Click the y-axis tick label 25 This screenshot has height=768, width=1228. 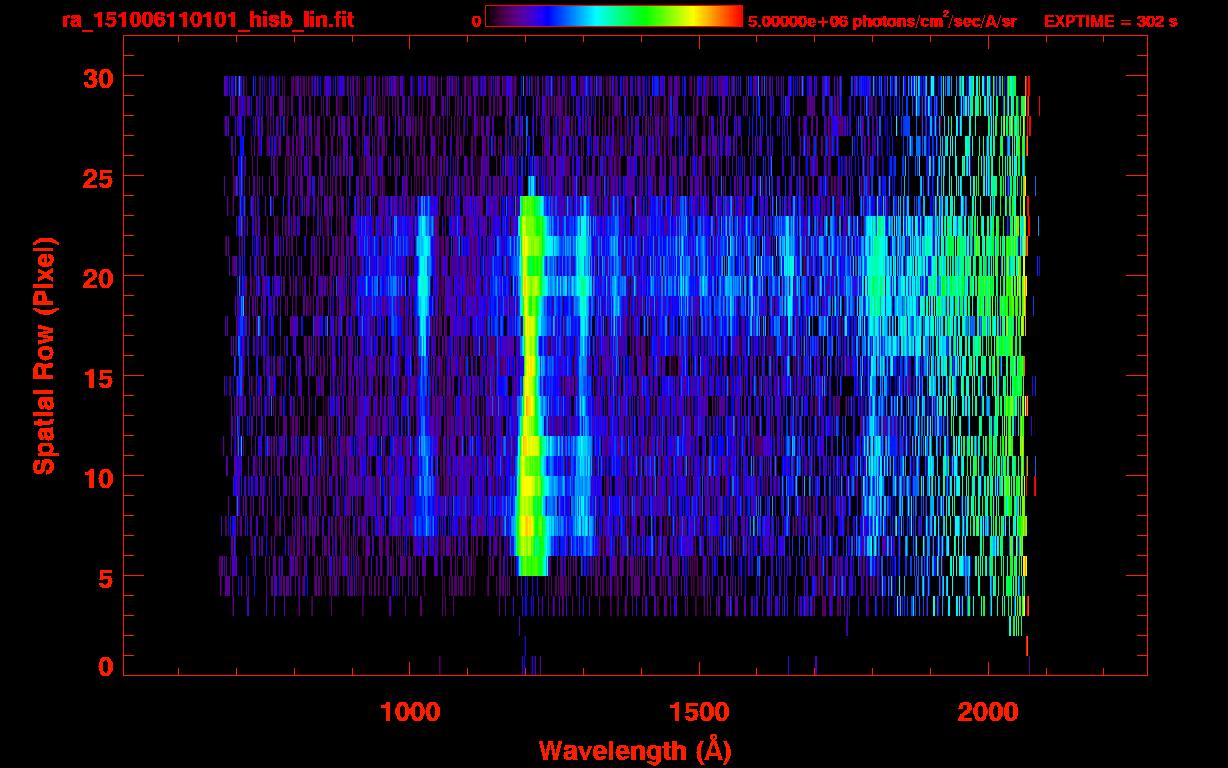[x=96, y=177]
